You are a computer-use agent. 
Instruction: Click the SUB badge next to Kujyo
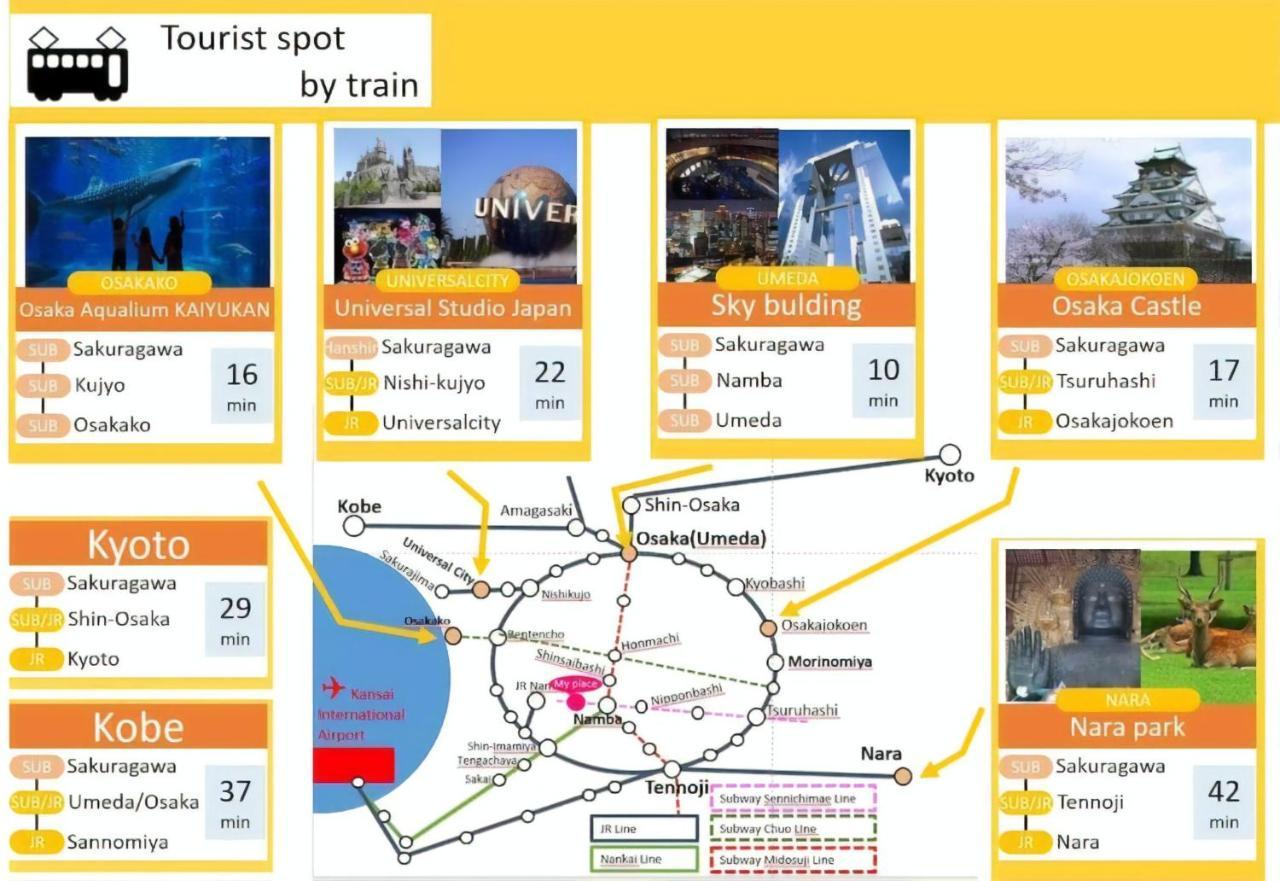(x=43, y=386)
